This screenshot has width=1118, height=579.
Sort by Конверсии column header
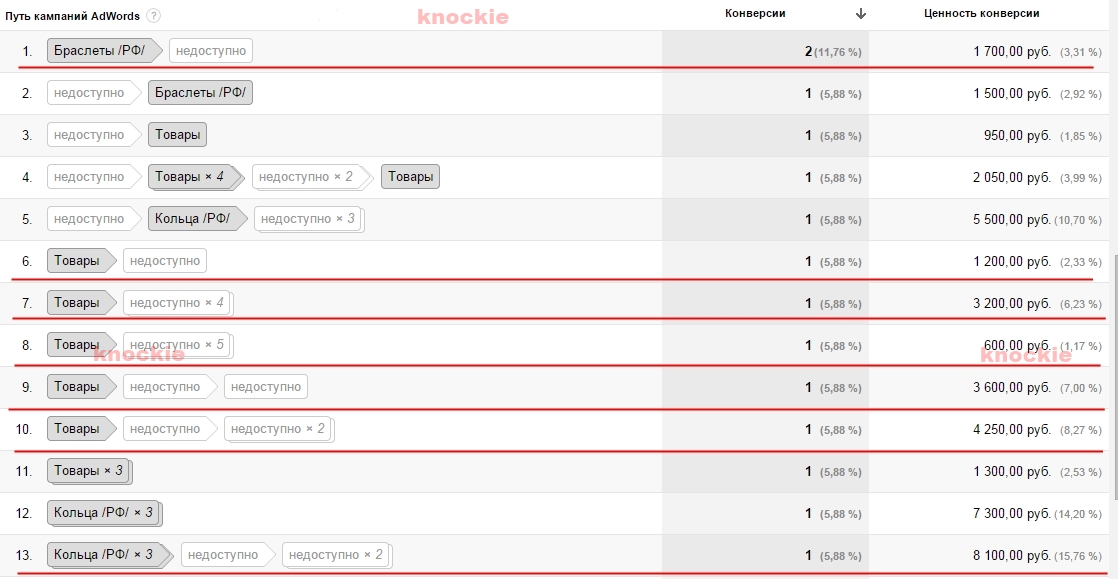point(755,14)
